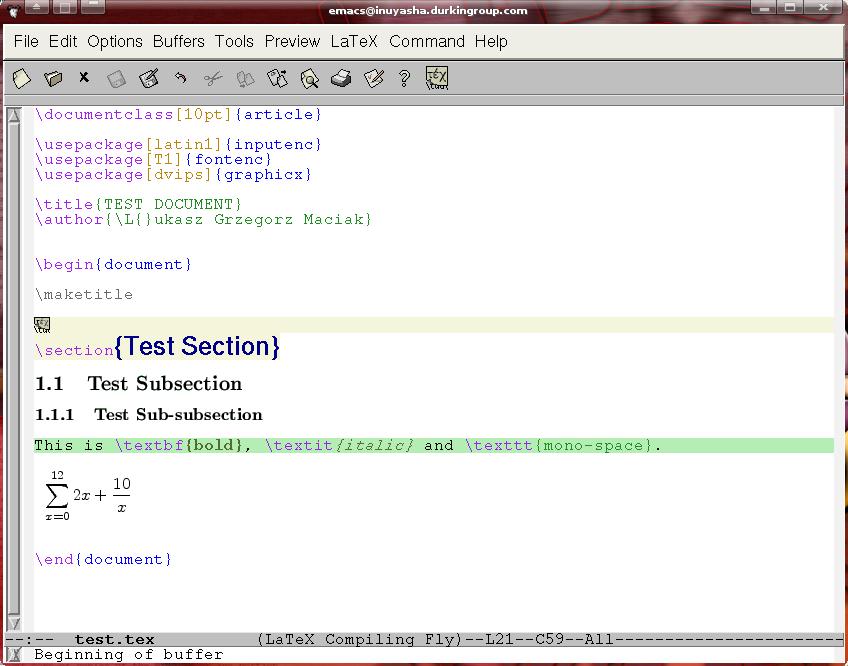Expand the LaTeX menu

(354, 41)
